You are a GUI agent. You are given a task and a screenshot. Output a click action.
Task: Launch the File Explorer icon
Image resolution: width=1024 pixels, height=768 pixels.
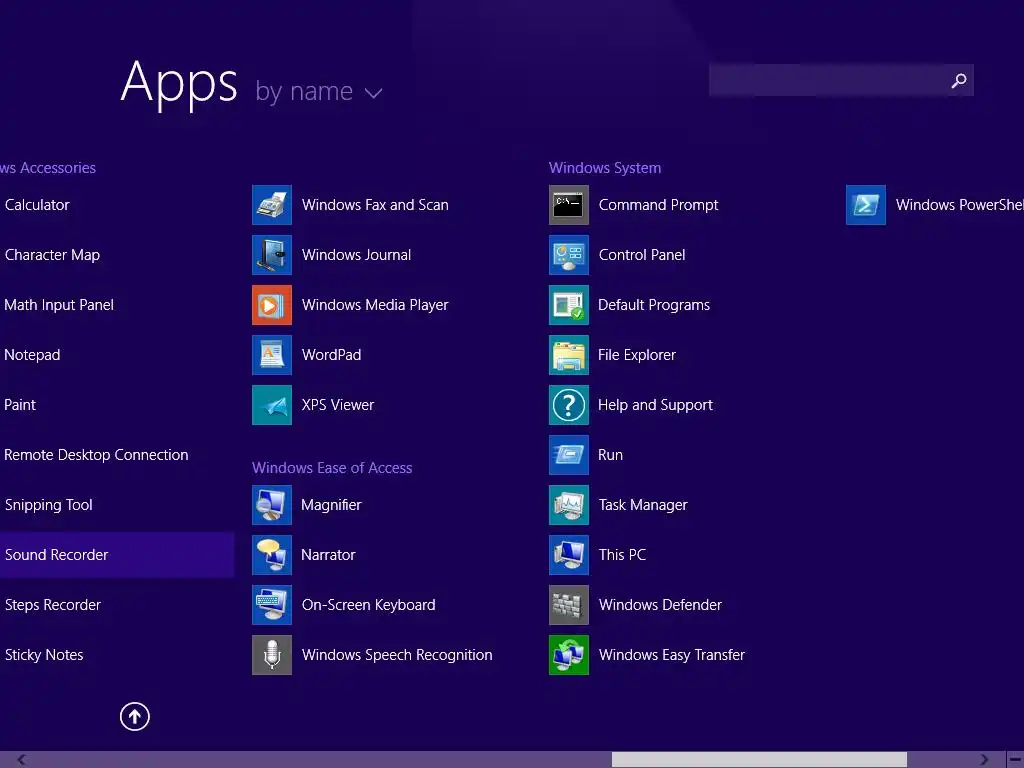click(x=569, y=355)
